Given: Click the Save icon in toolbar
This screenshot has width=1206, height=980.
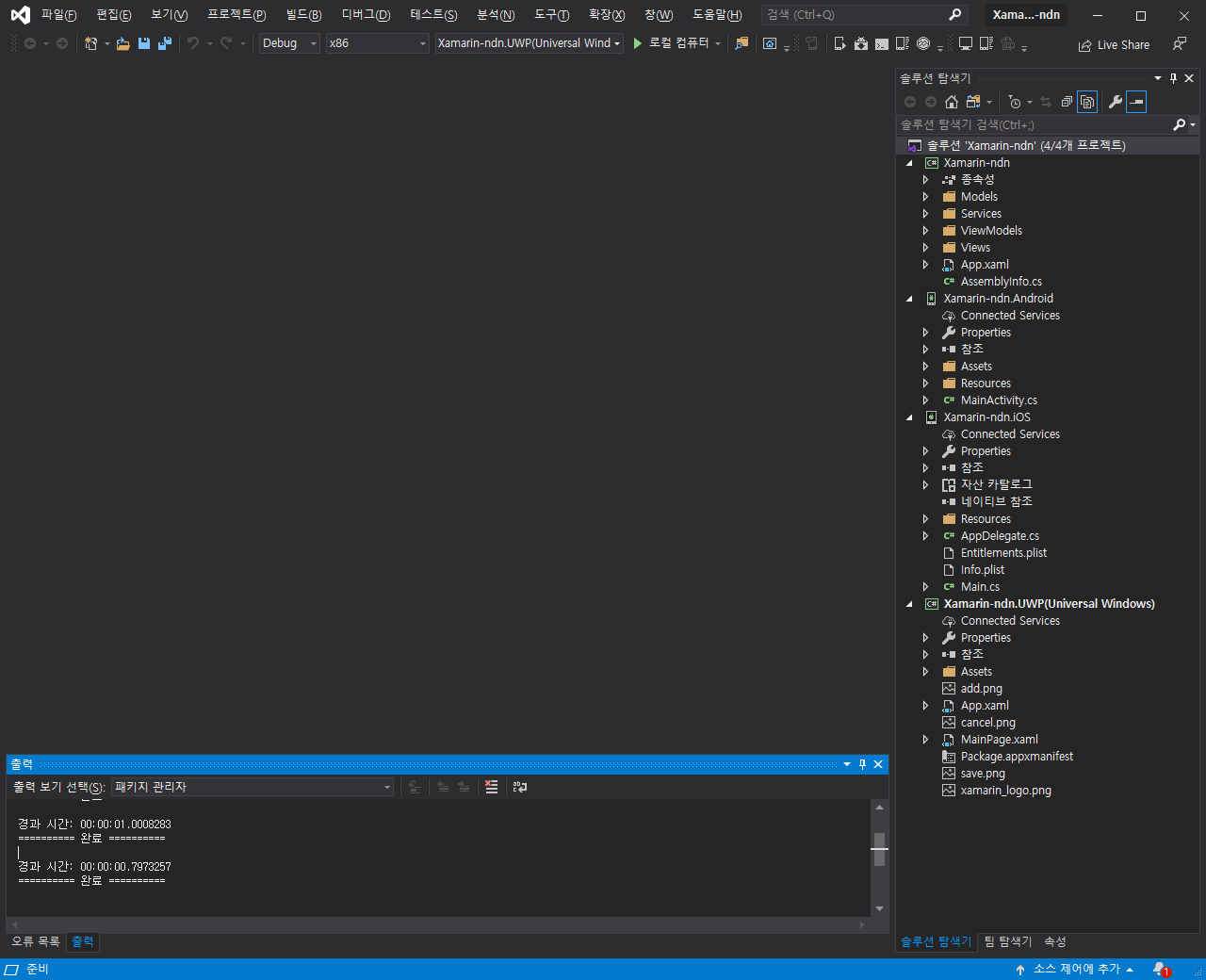Looking at the screenshot, I should tap(144, 43).
